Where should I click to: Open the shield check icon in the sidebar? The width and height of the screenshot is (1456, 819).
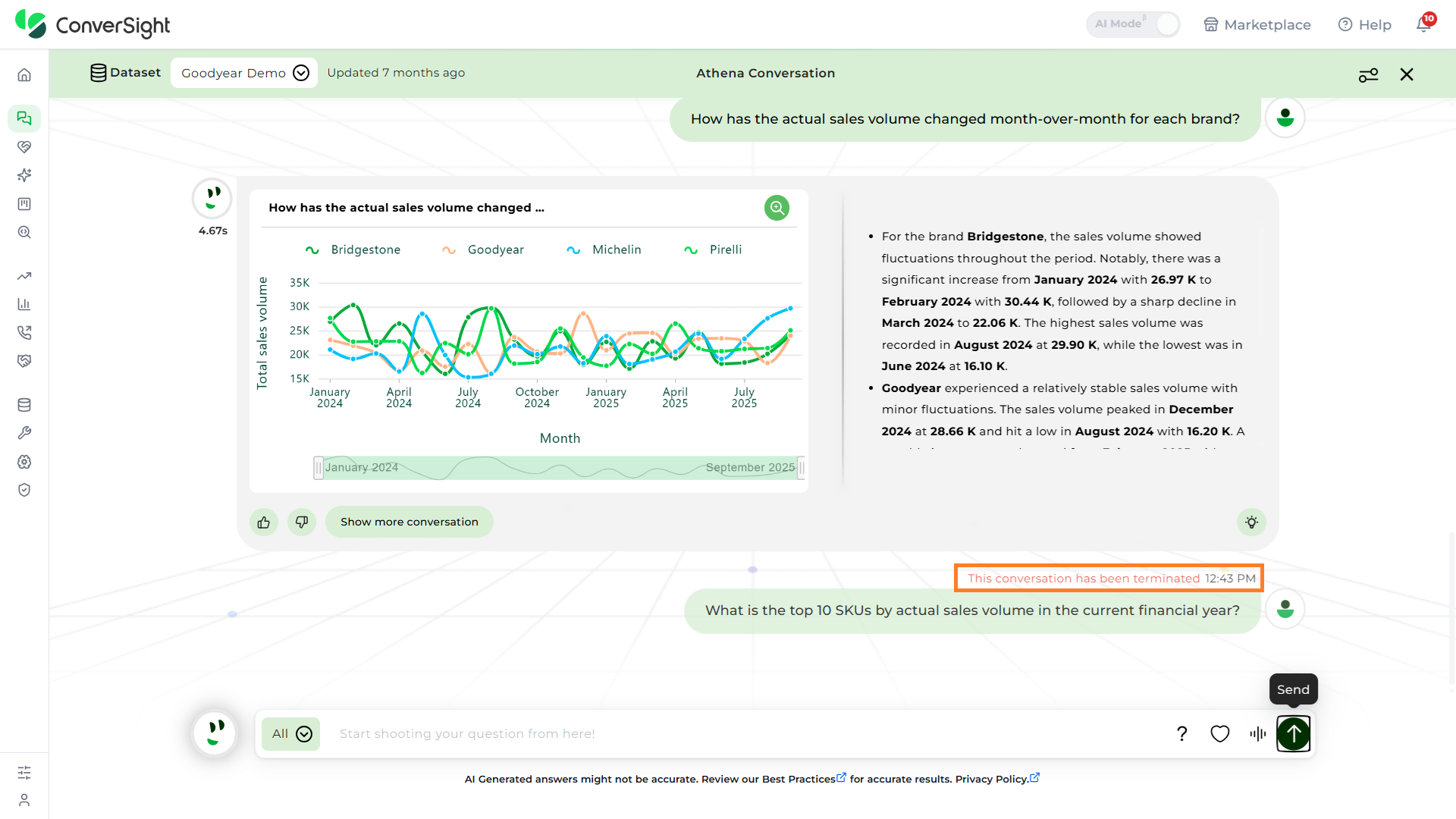(24, 490)
